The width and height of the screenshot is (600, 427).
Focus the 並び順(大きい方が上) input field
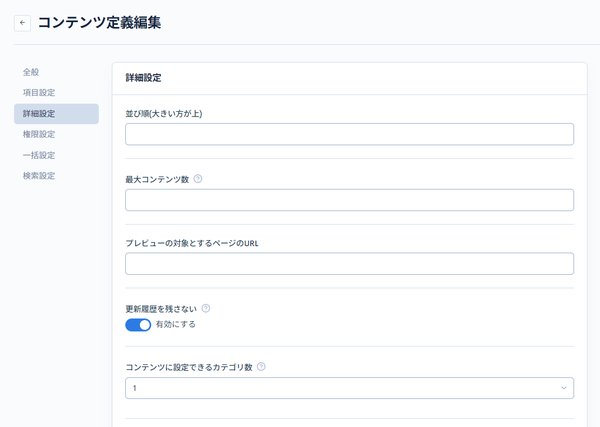coord(349,134)
